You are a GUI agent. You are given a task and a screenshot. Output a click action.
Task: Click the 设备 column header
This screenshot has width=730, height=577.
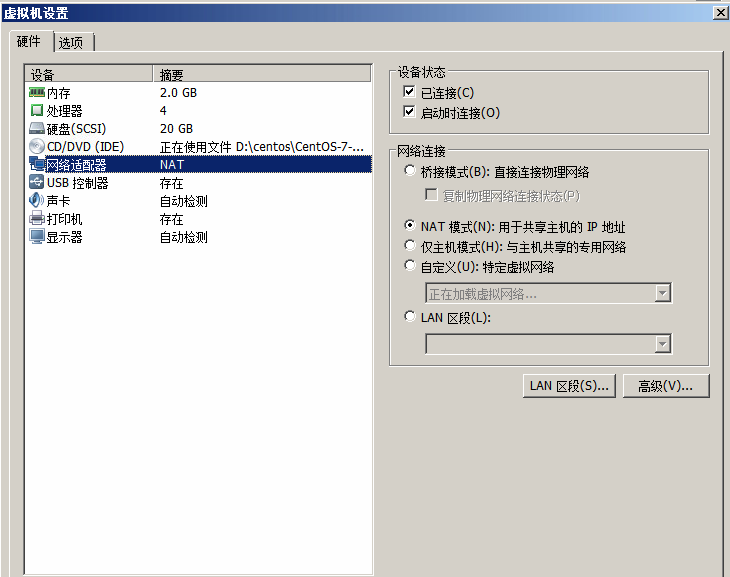click(x=88, y=74)
